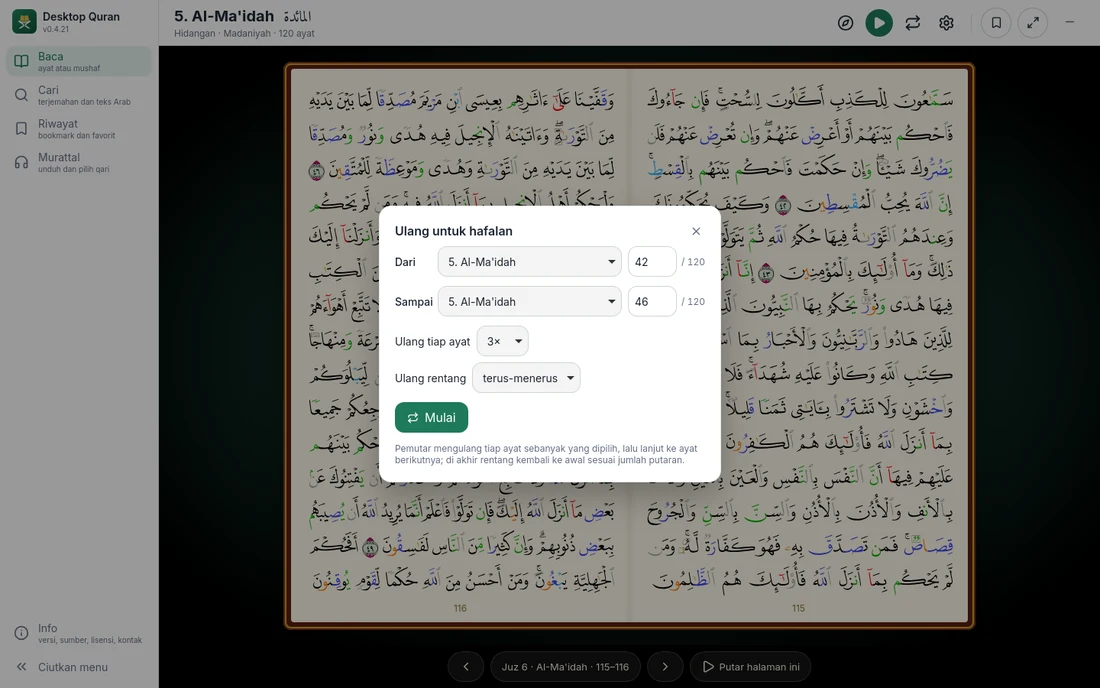Click the Juz 6 Al-Ma'idah page indicator

(565, 666)
